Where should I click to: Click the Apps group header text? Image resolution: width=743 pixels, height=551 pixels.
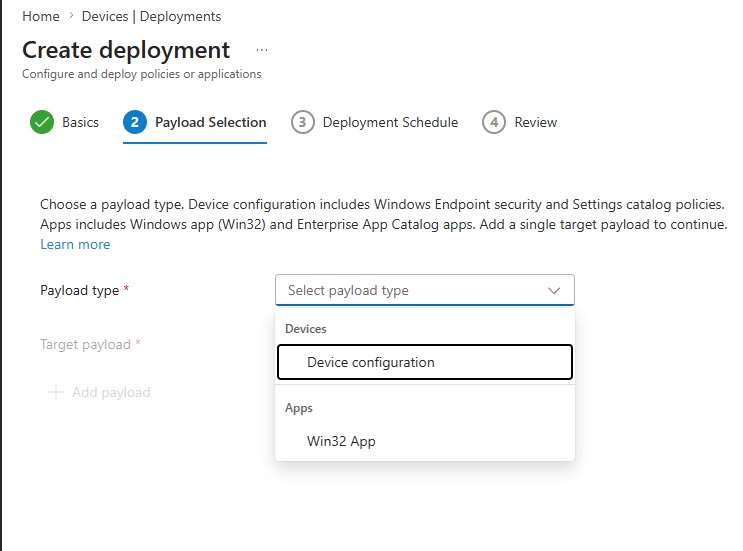299,408
